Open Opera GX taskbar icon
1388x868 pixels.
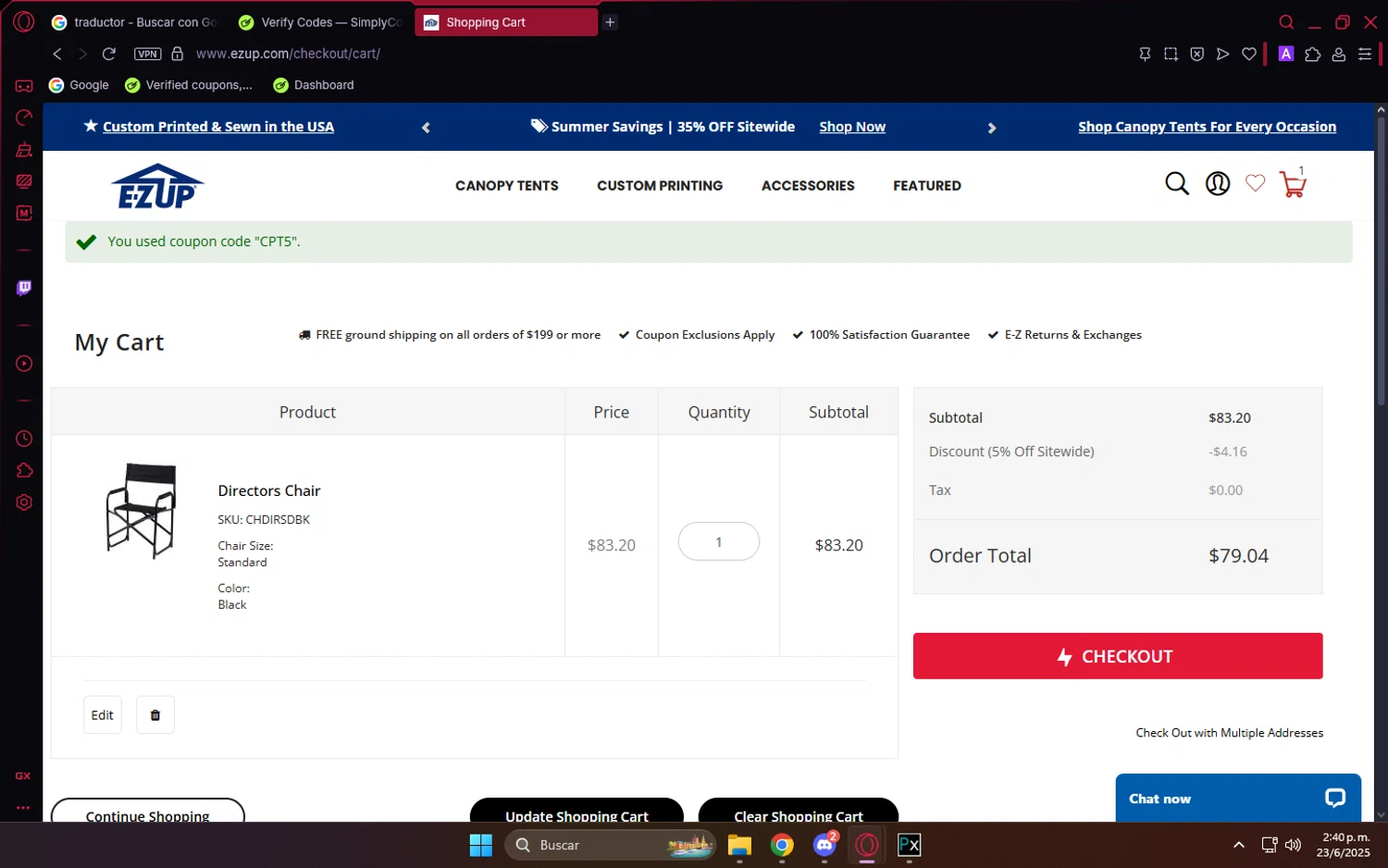(867, 845)
